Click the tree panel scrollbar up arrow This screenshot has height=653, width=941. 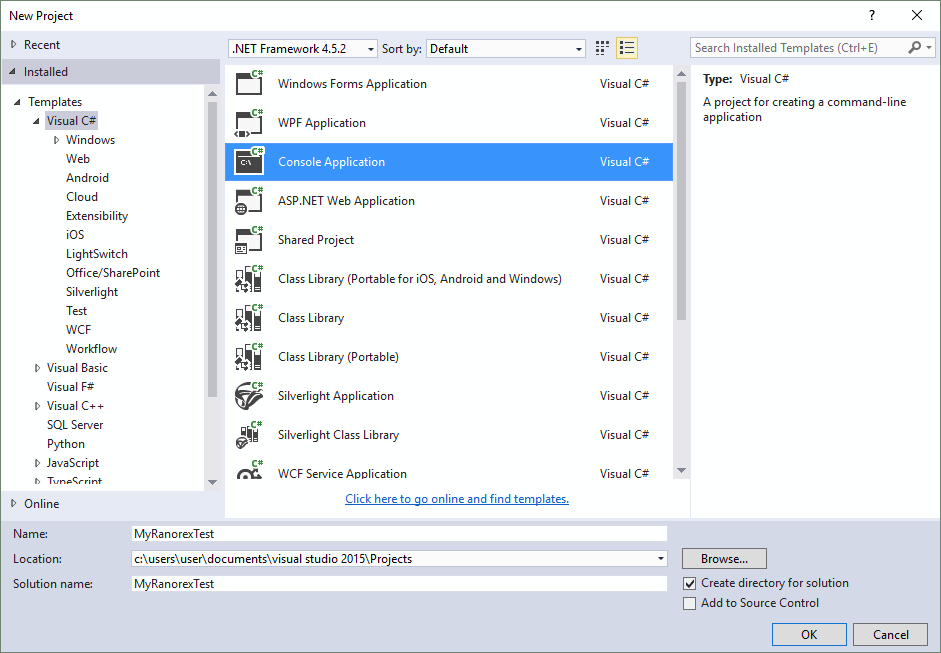(x=212, y=94)
